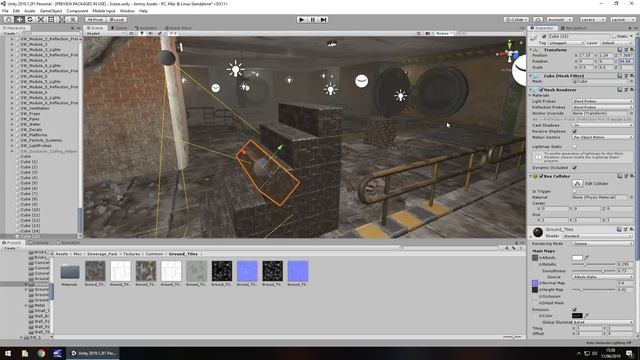Click the Pause button

point(313,19)
